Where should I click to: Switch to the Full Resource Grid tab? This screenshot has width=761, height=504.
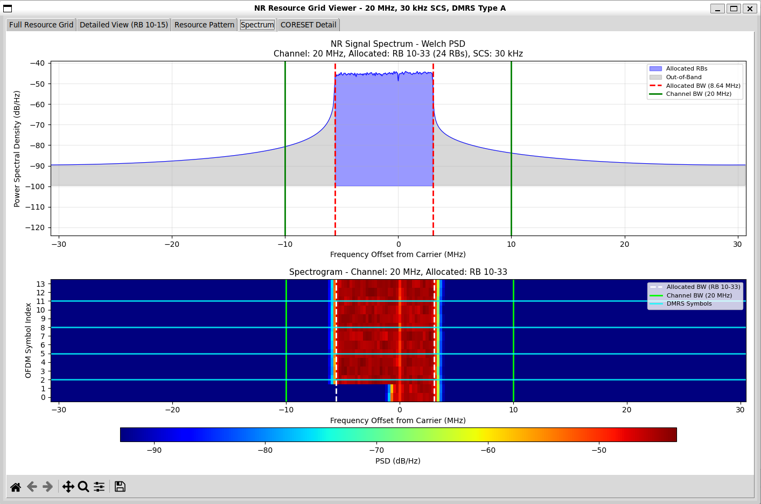[41, 24]
